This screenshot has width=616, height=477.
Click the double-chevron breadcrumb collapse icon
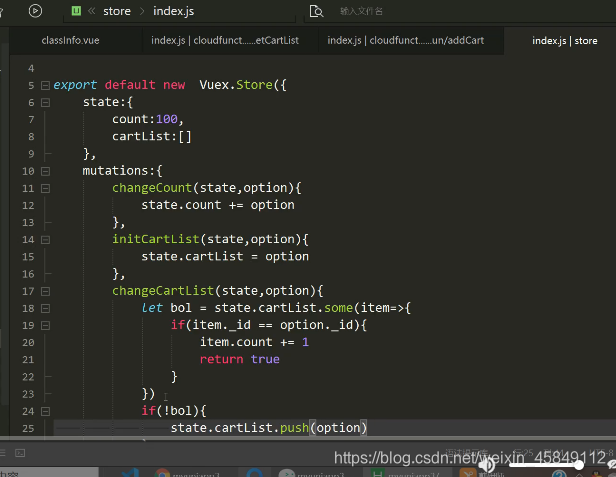pos(92,11)
